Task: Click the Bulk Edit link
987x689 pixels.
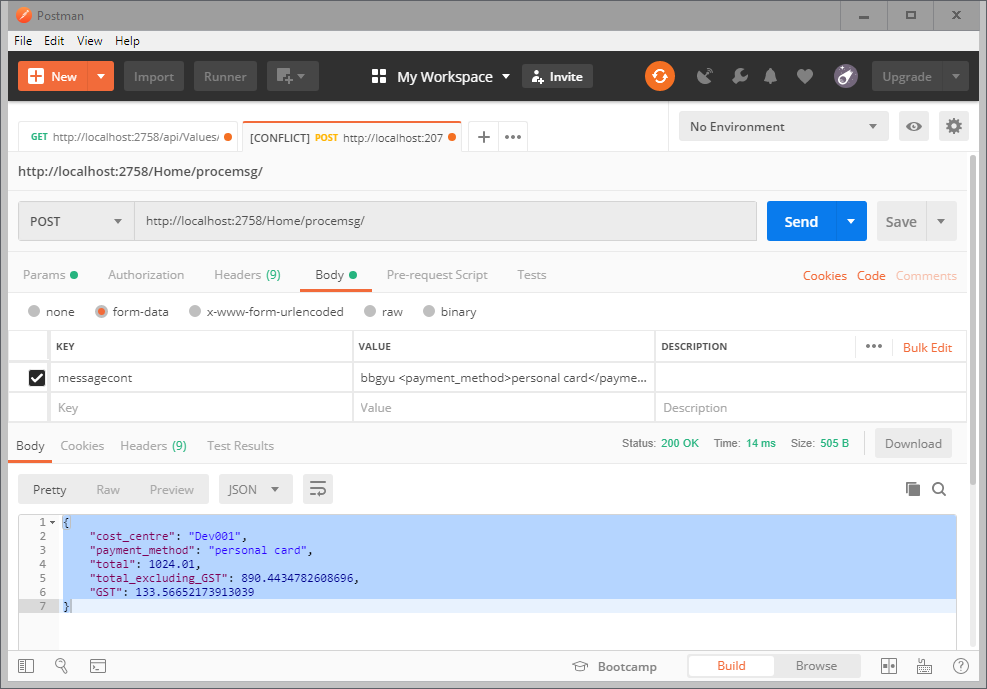Action: [927, 347]
